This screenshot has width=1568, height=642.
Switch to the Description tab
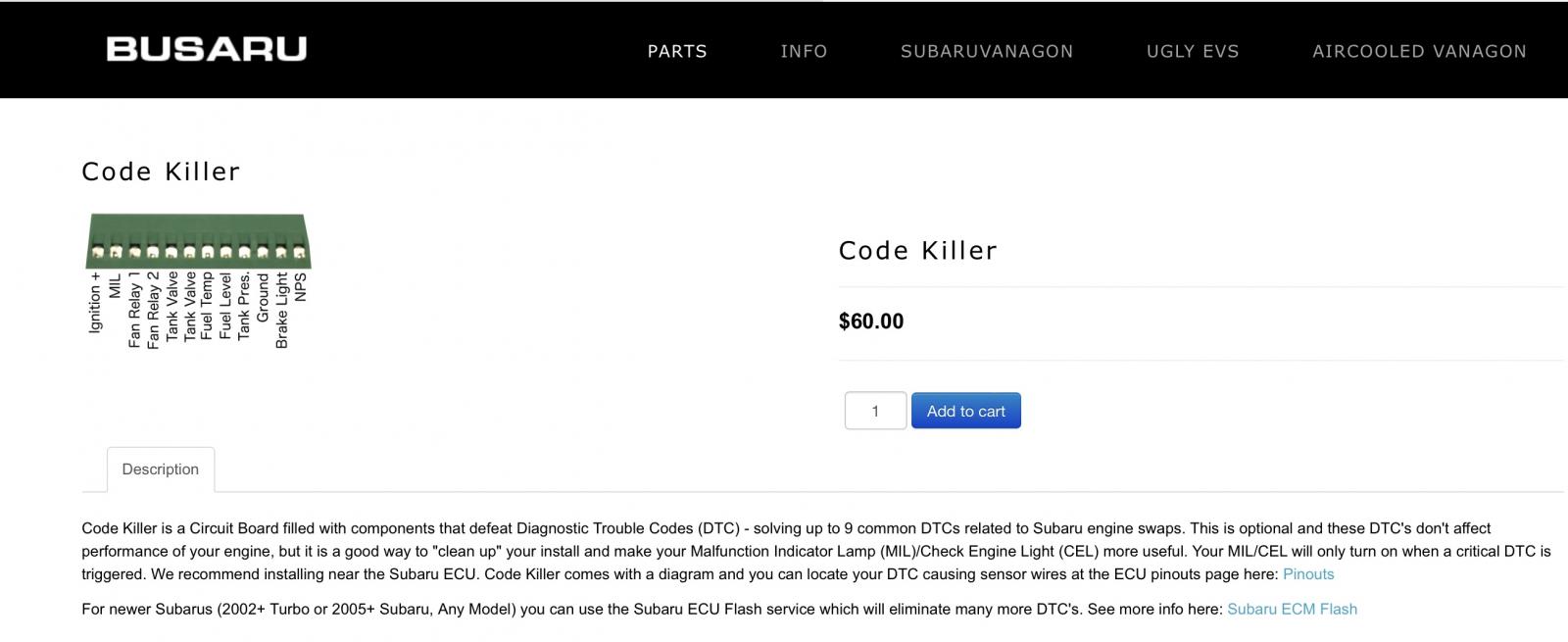point(161,469)
